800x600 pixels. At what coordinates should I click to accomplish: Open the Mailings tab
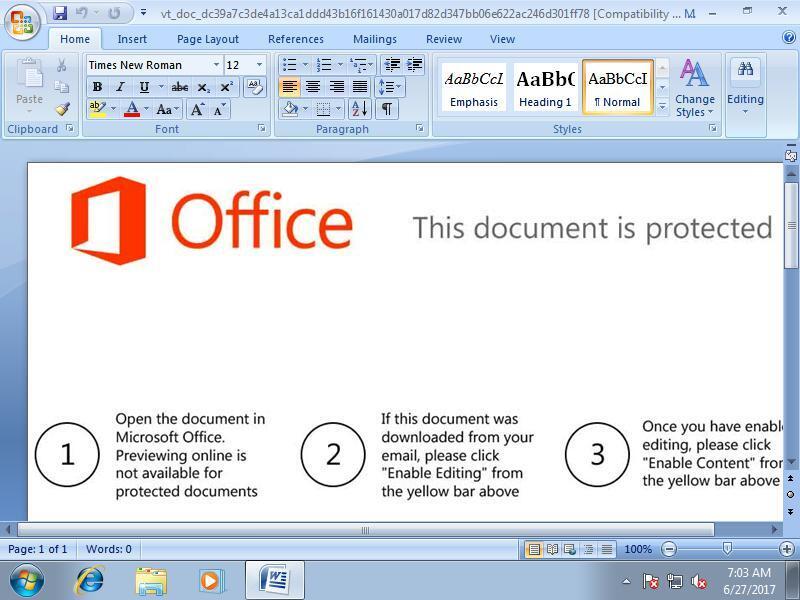point(374,39)
